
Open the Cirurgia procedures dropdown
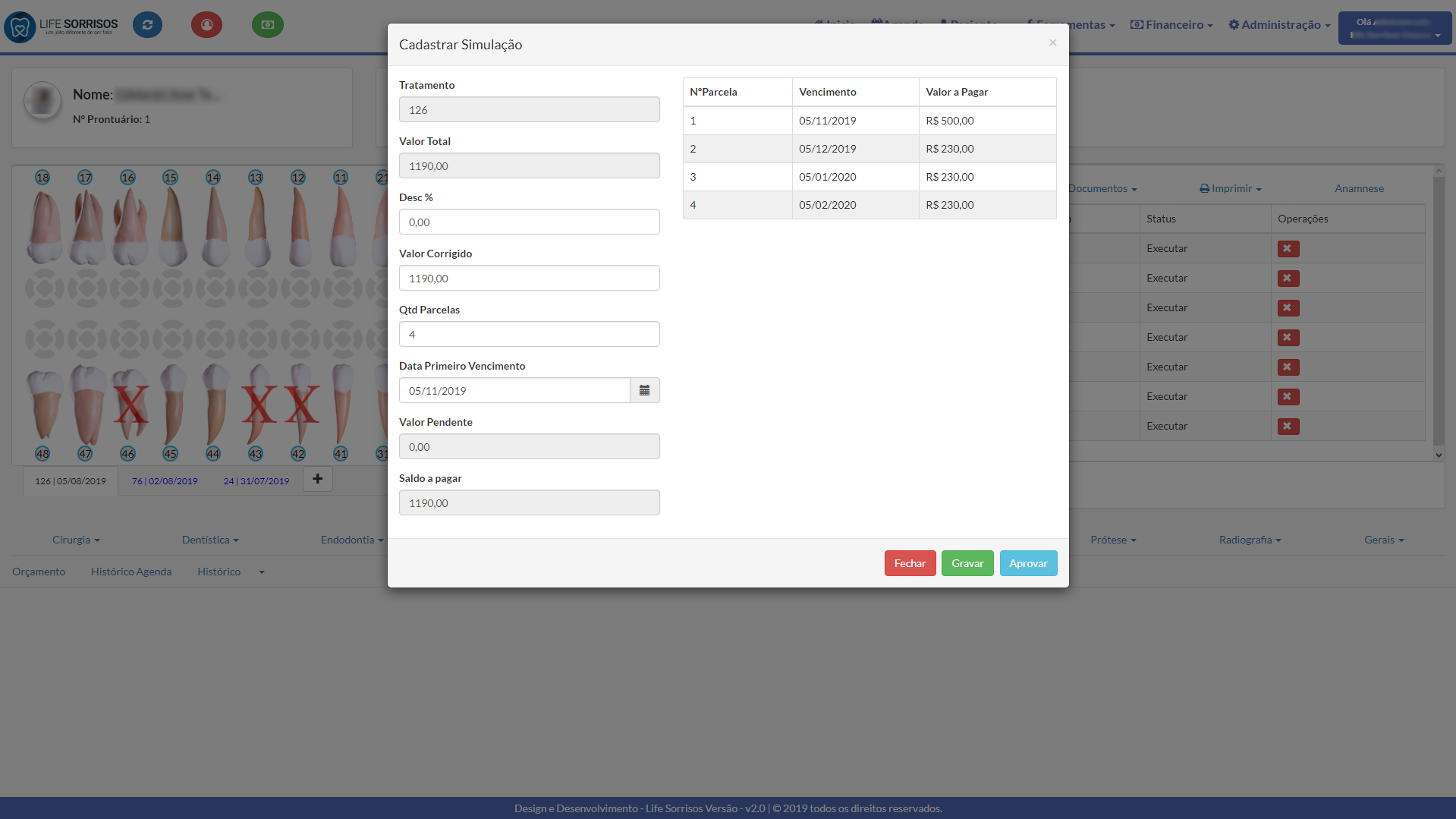76,540
